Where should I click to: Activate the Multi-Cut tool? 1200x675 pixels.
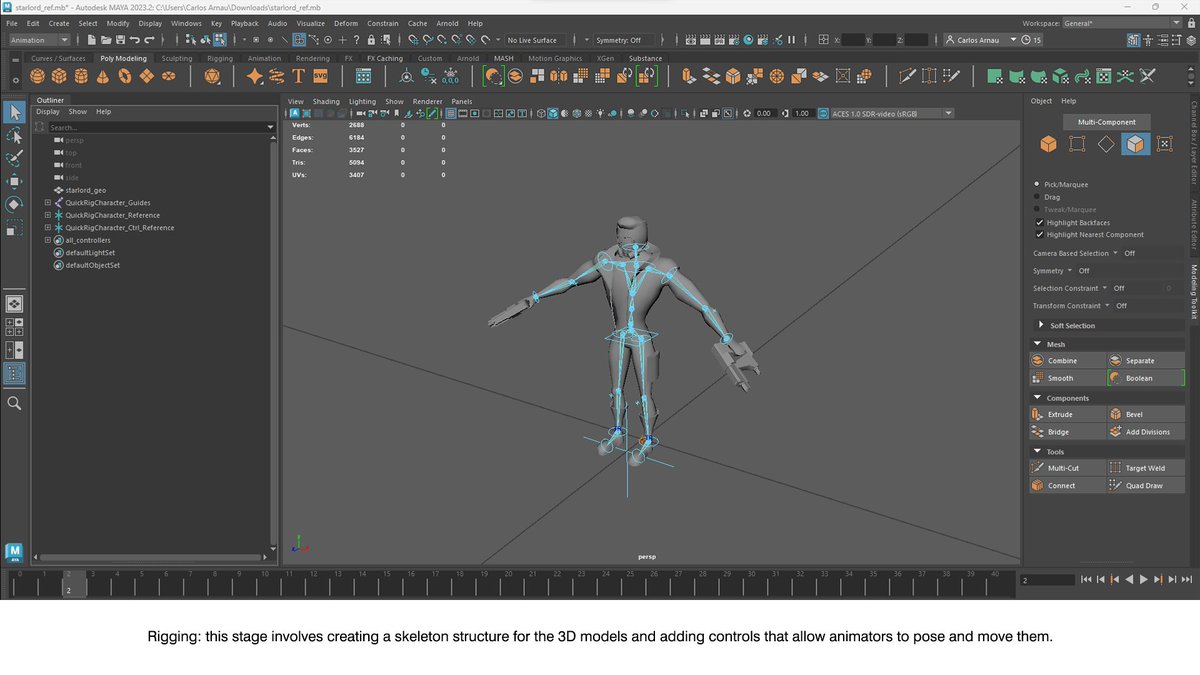click(x=1066, y=468)
